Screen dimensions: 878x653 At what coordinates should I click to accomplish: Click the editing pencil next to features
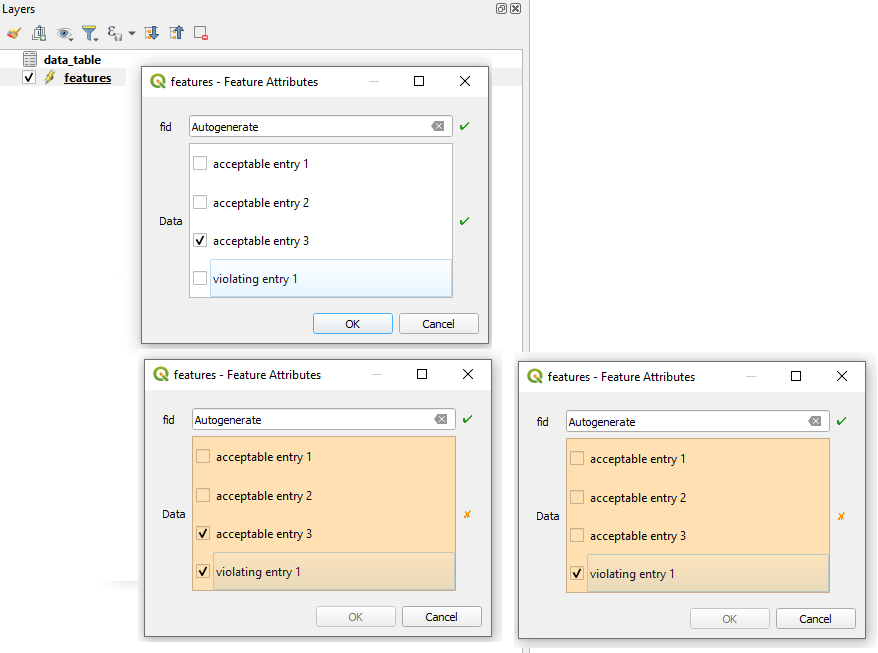click(48, 77)
